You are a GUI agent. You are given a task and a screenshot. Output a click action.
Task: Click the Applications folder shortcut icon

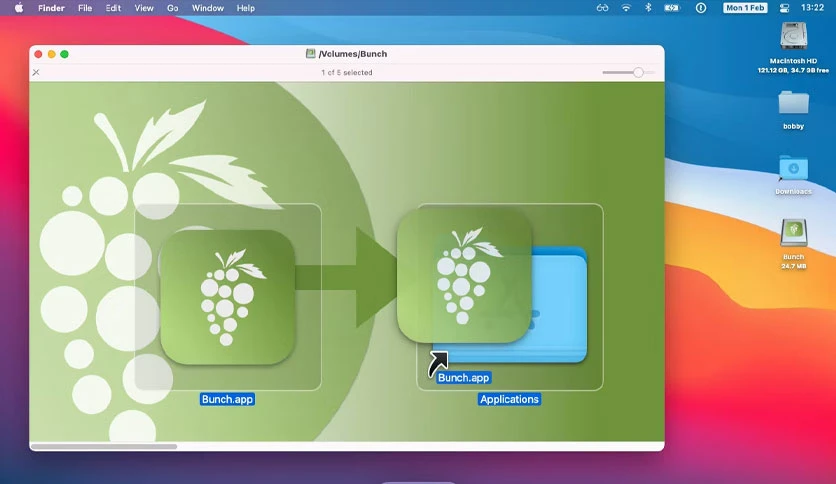coord(510,304)
